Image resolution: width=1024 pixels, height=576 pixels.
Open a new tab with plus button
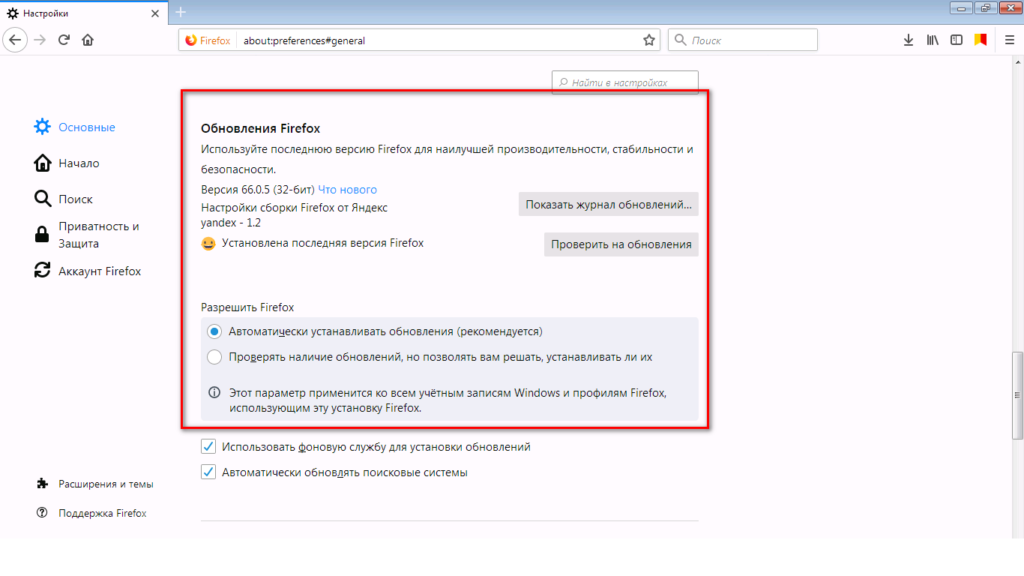coord(181,12)
